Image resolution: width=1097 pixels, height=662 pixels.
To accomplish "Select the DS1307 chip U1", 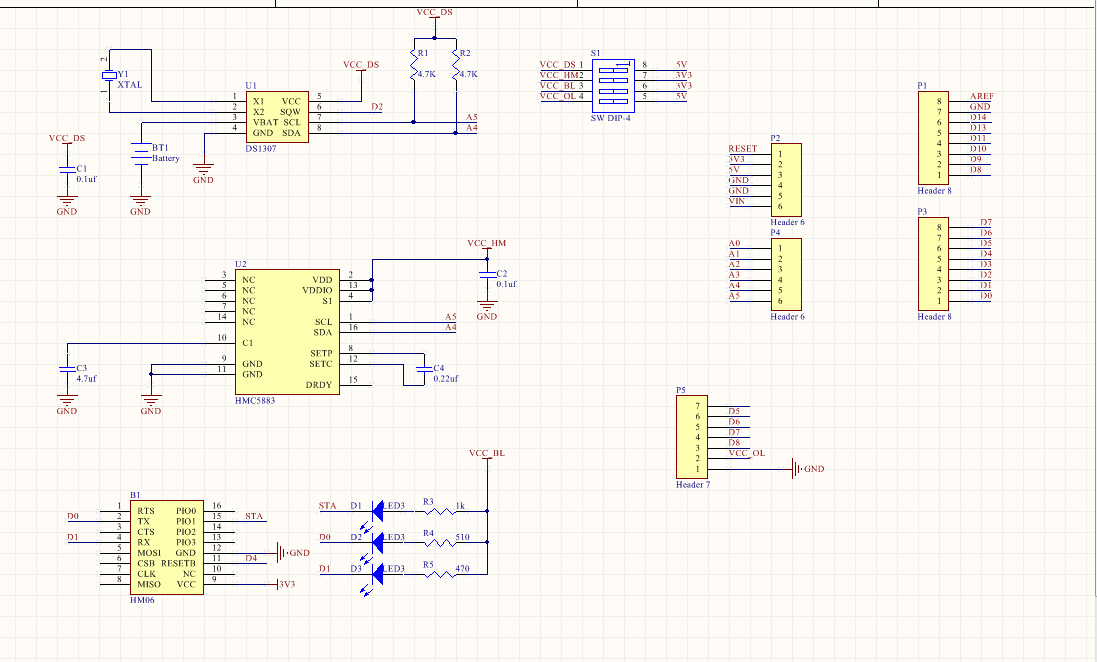I will [277, 117].
